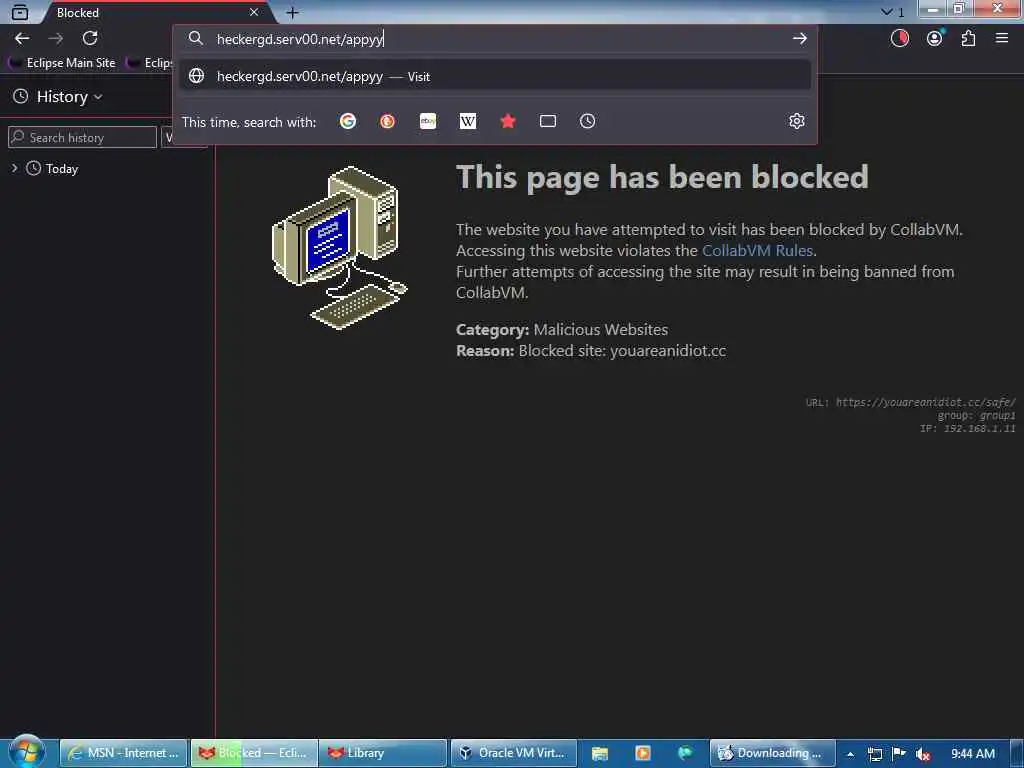
Task: Open the CollabVM Rules link
Action: [x=757, y=251]
